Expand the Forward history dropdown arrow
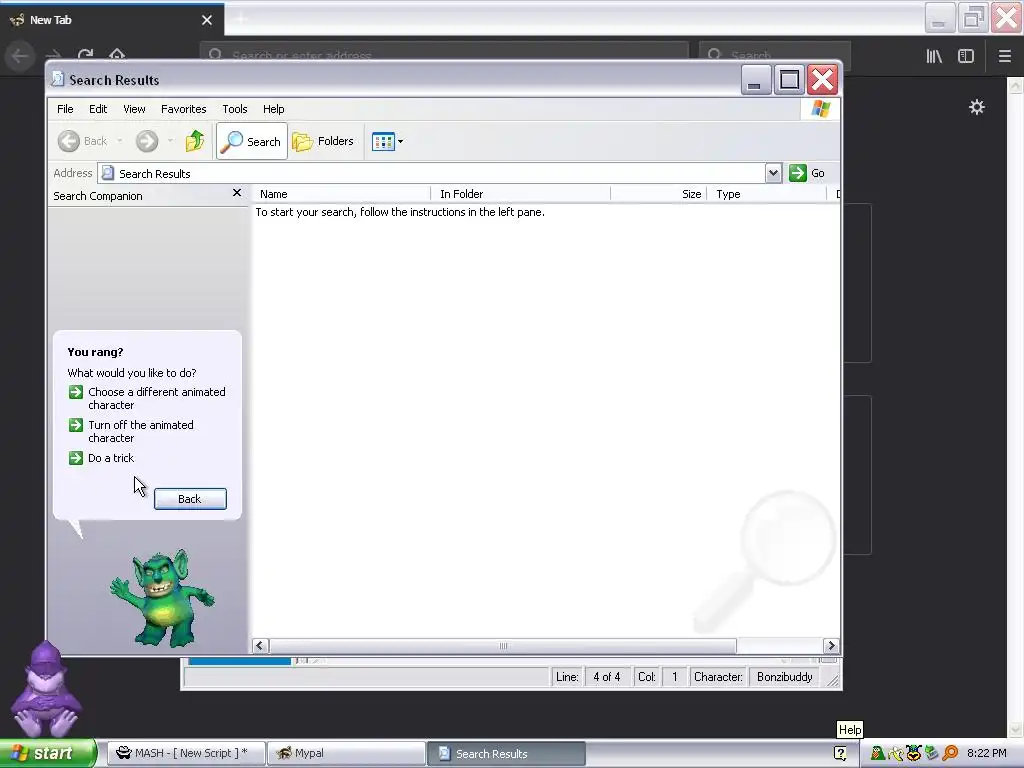 tap(170, 141)
